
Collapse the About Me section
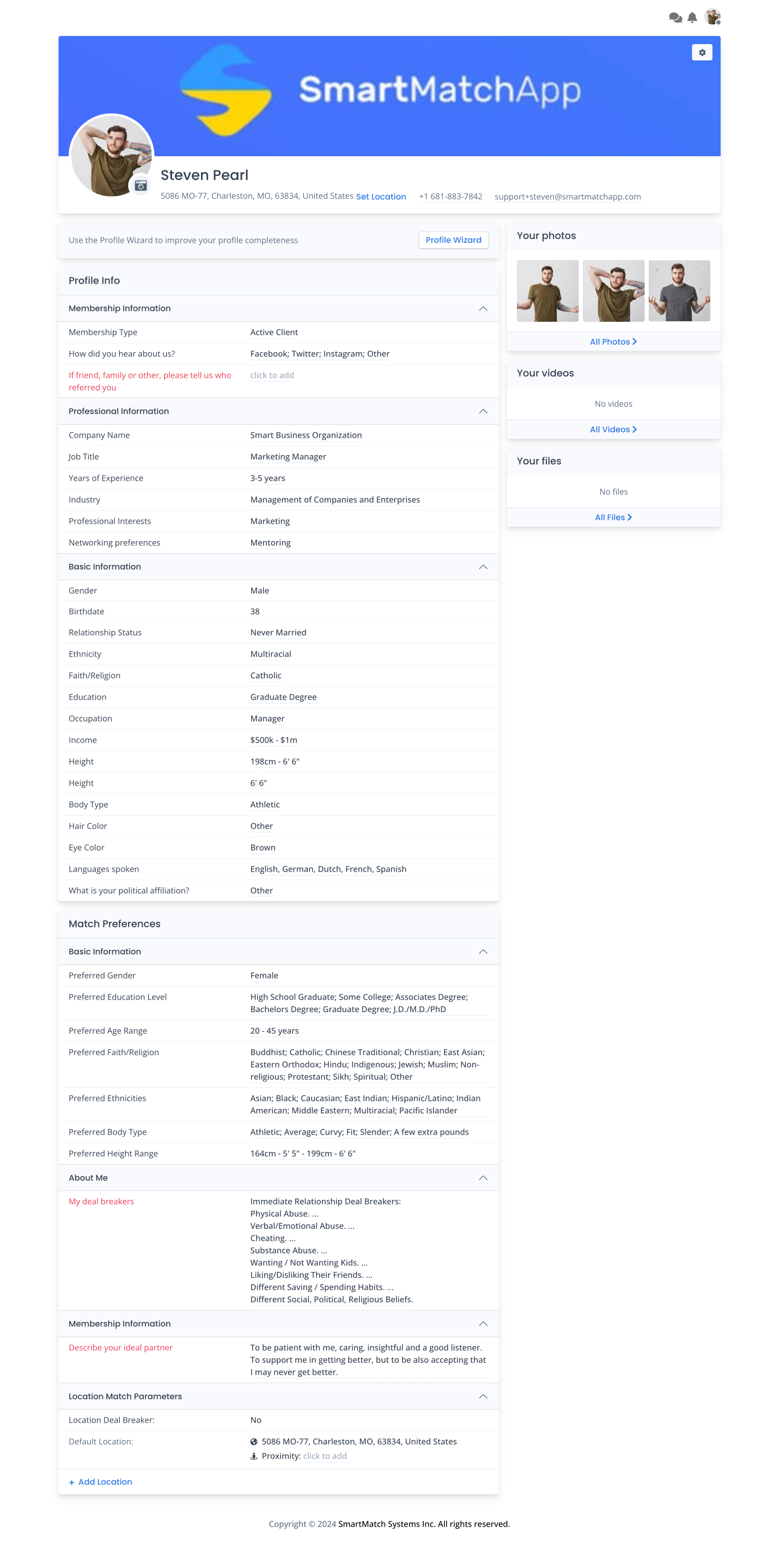tap(482, 1178)
